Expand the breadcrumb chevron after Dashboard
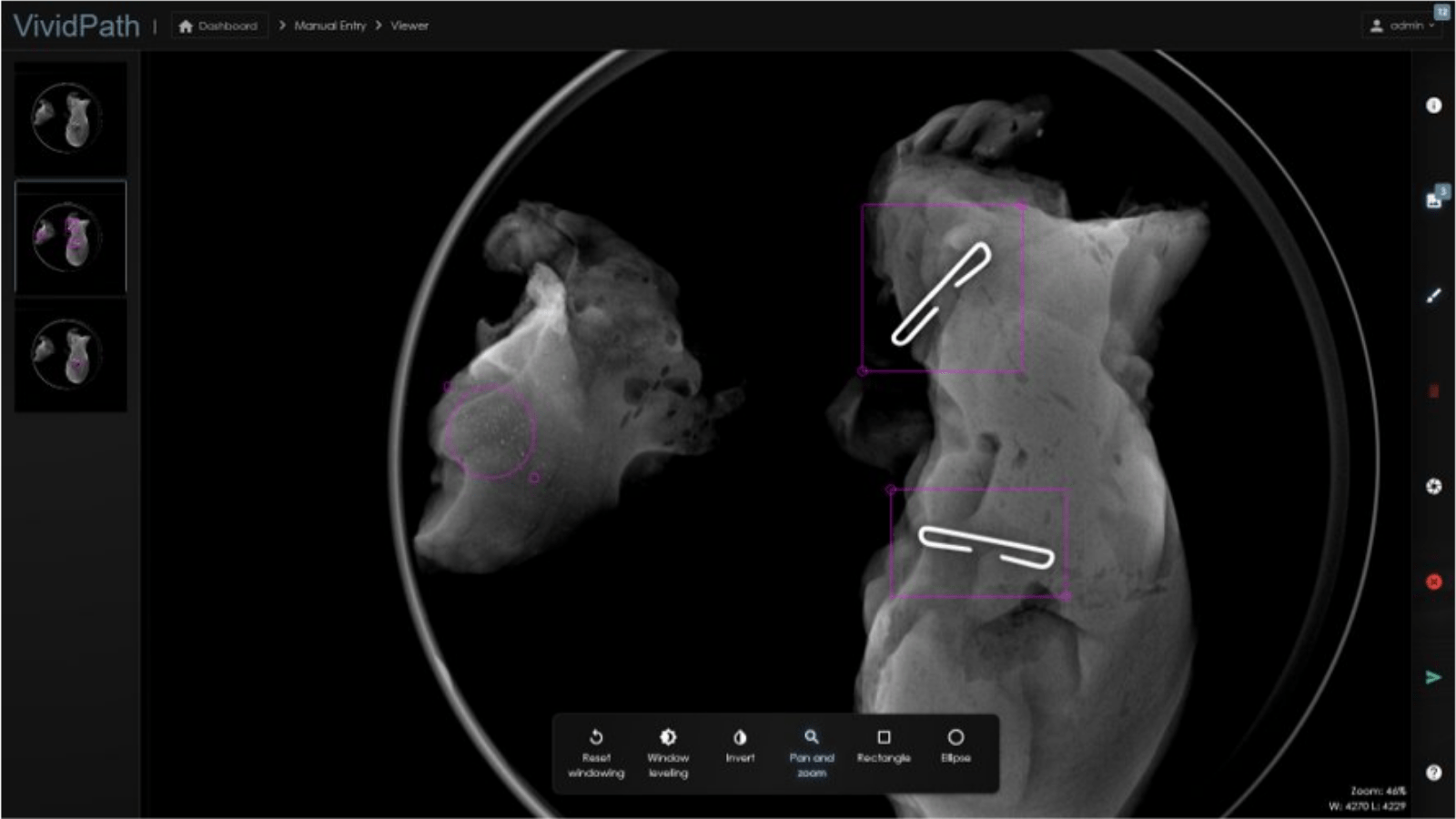The height and width of the screenshot is (819, 1456). tap(283, 25)
